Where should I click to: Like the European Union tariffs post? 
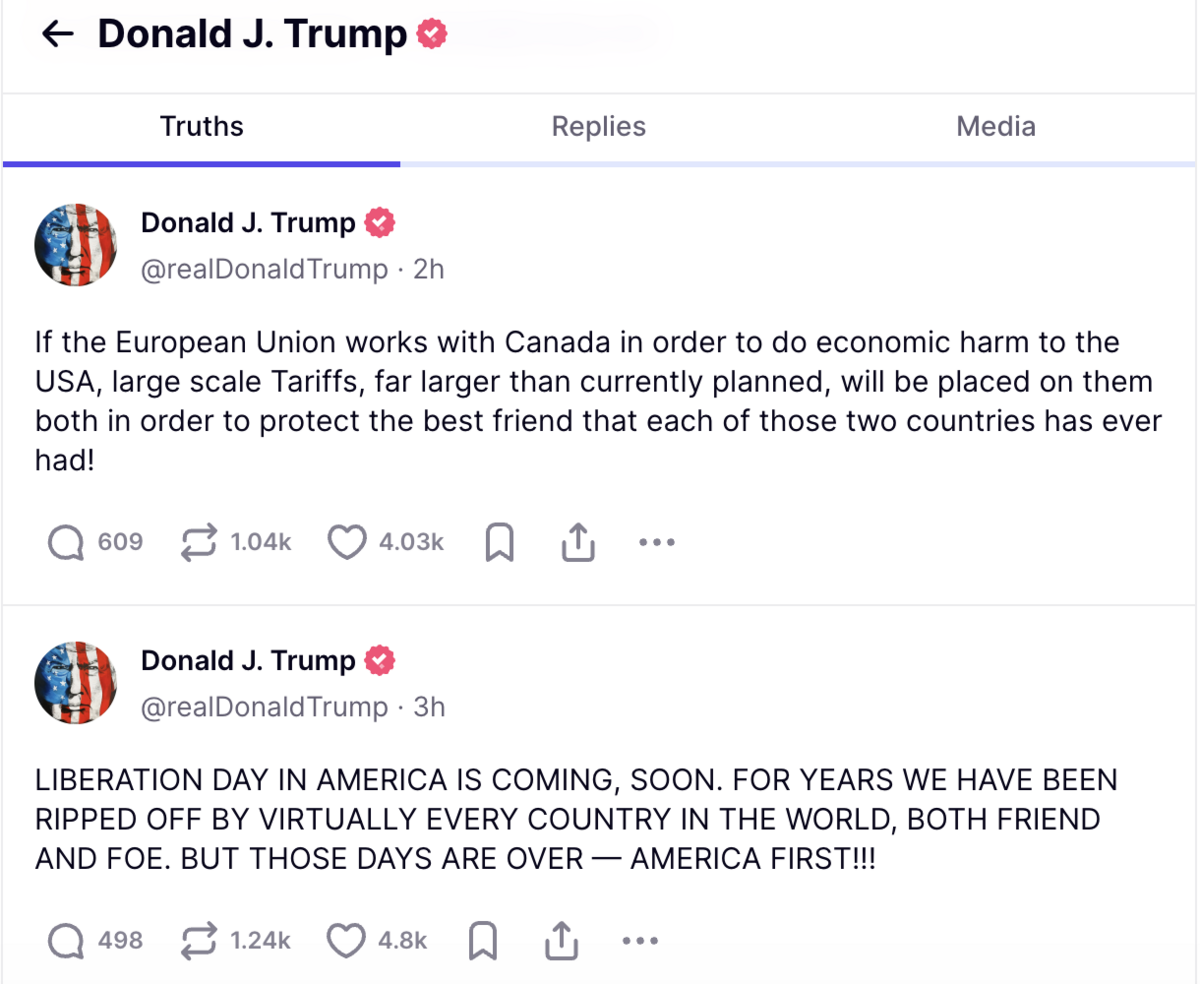click(x=347, y=543)
